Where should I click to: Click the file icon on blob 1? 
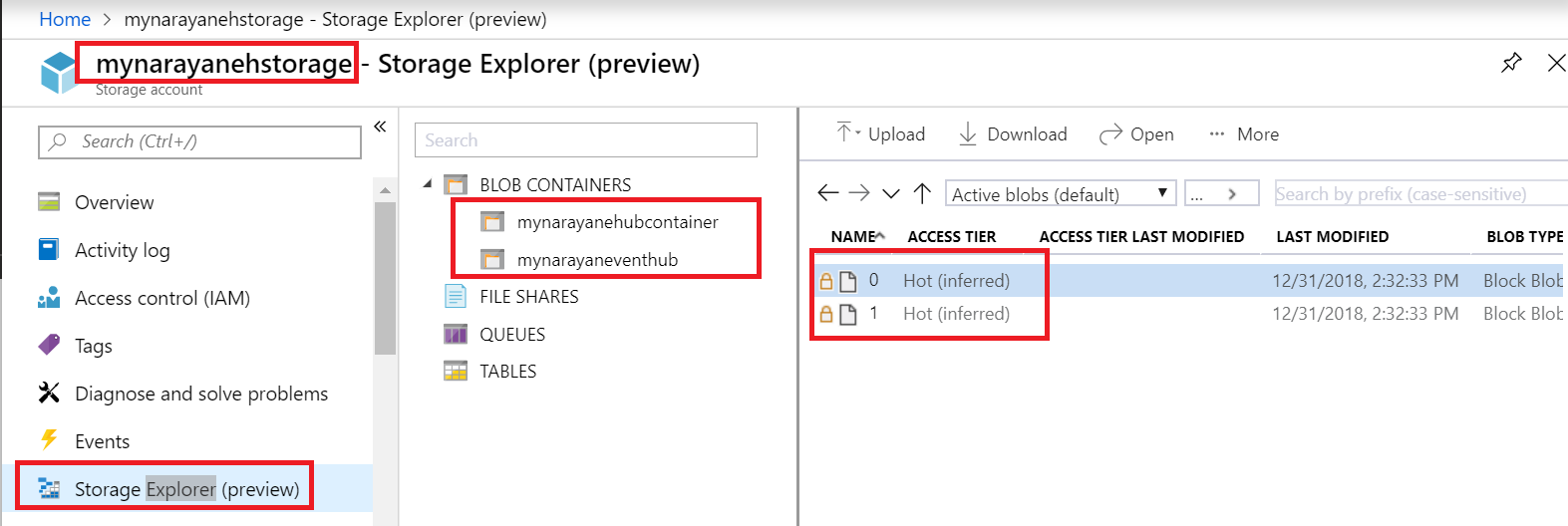pyautogui.click(x=848, y=315)
